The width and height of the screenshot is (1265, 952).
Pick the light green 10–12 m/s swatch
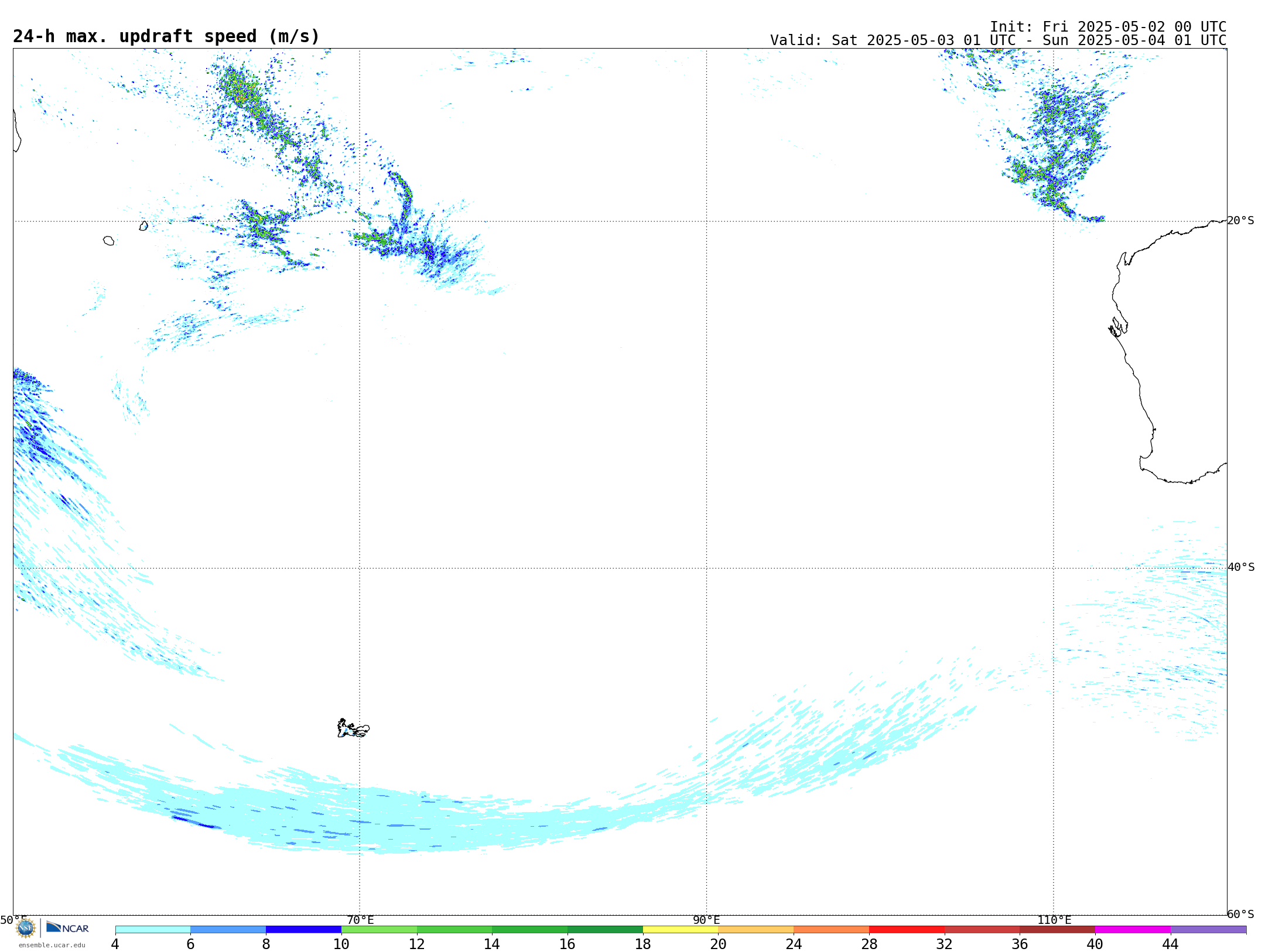click(x=379, y=930)
